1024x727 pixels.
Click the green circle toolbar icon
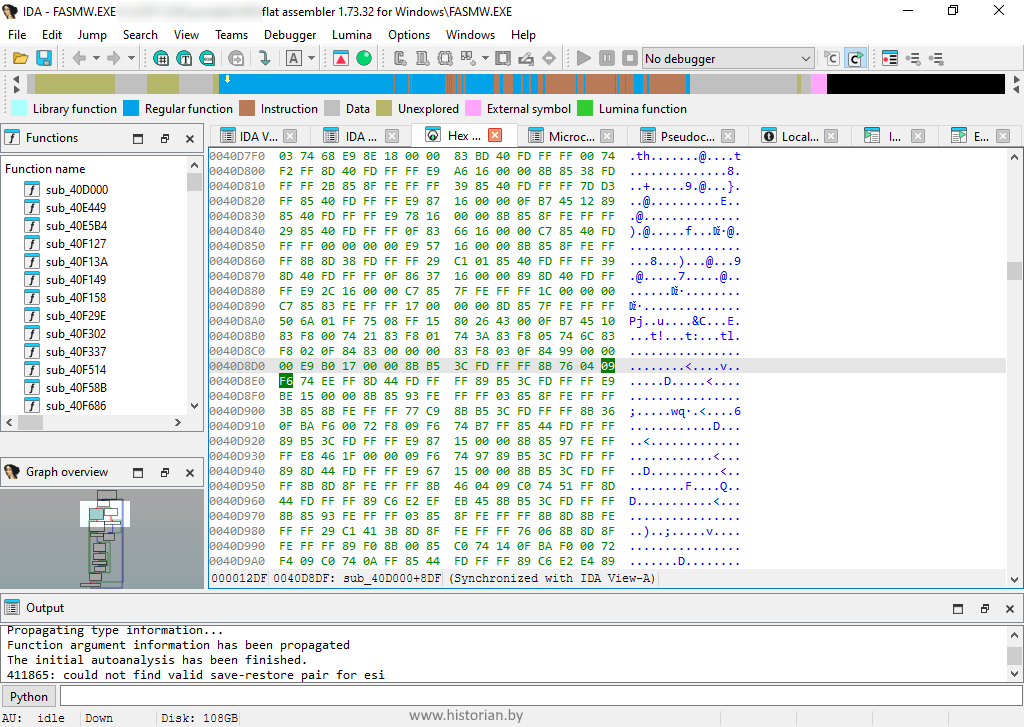[x=364, y=59]
